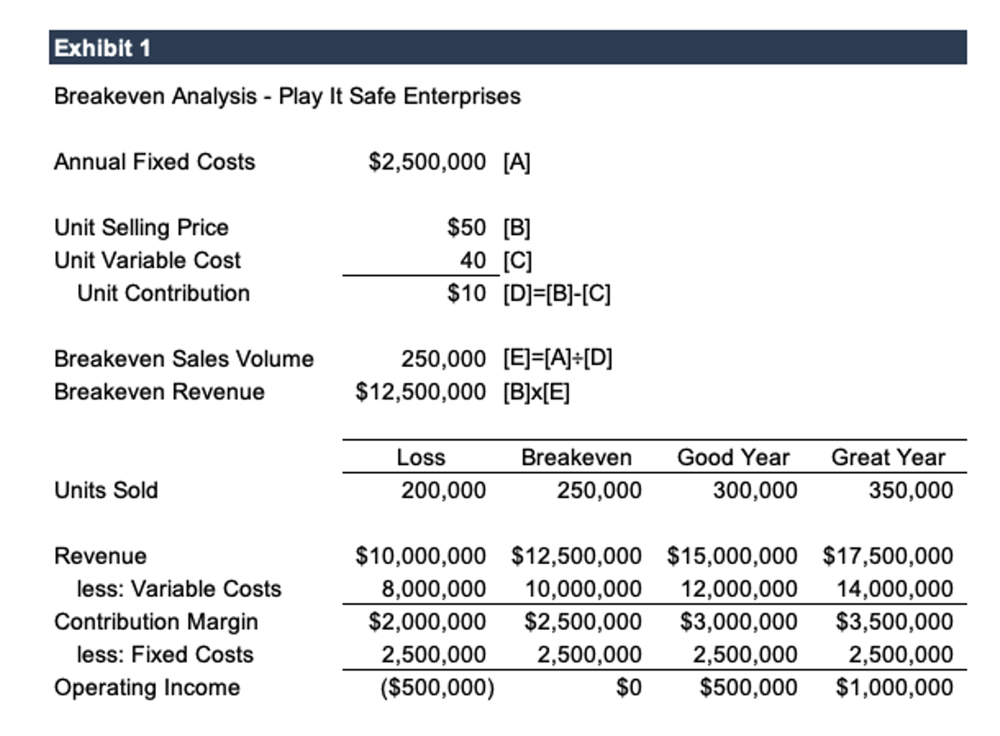Select the "Great Year" column header
Viewport: 1000px width, 736px height.
coord(888,458)
